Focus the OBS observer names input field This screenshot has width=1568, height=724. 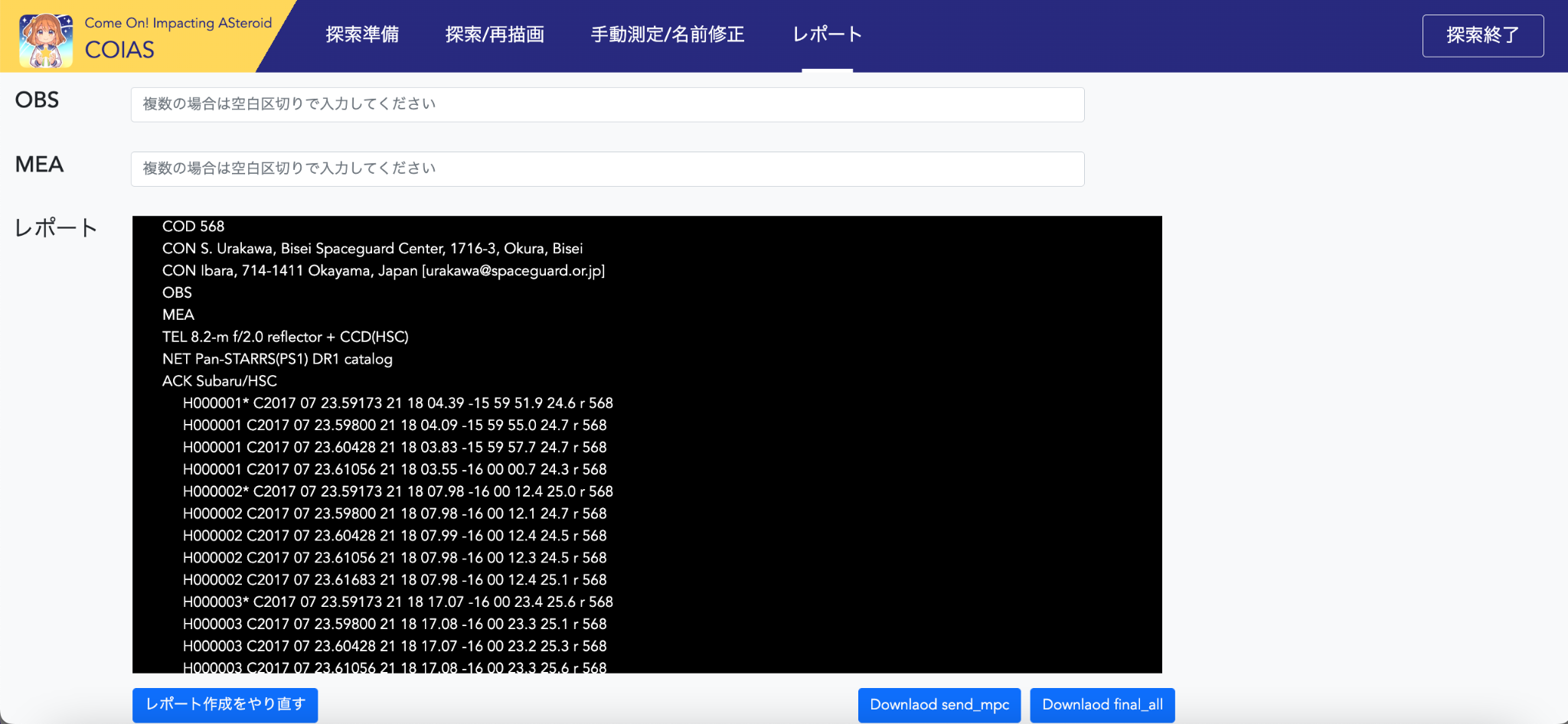coord(607,104)
